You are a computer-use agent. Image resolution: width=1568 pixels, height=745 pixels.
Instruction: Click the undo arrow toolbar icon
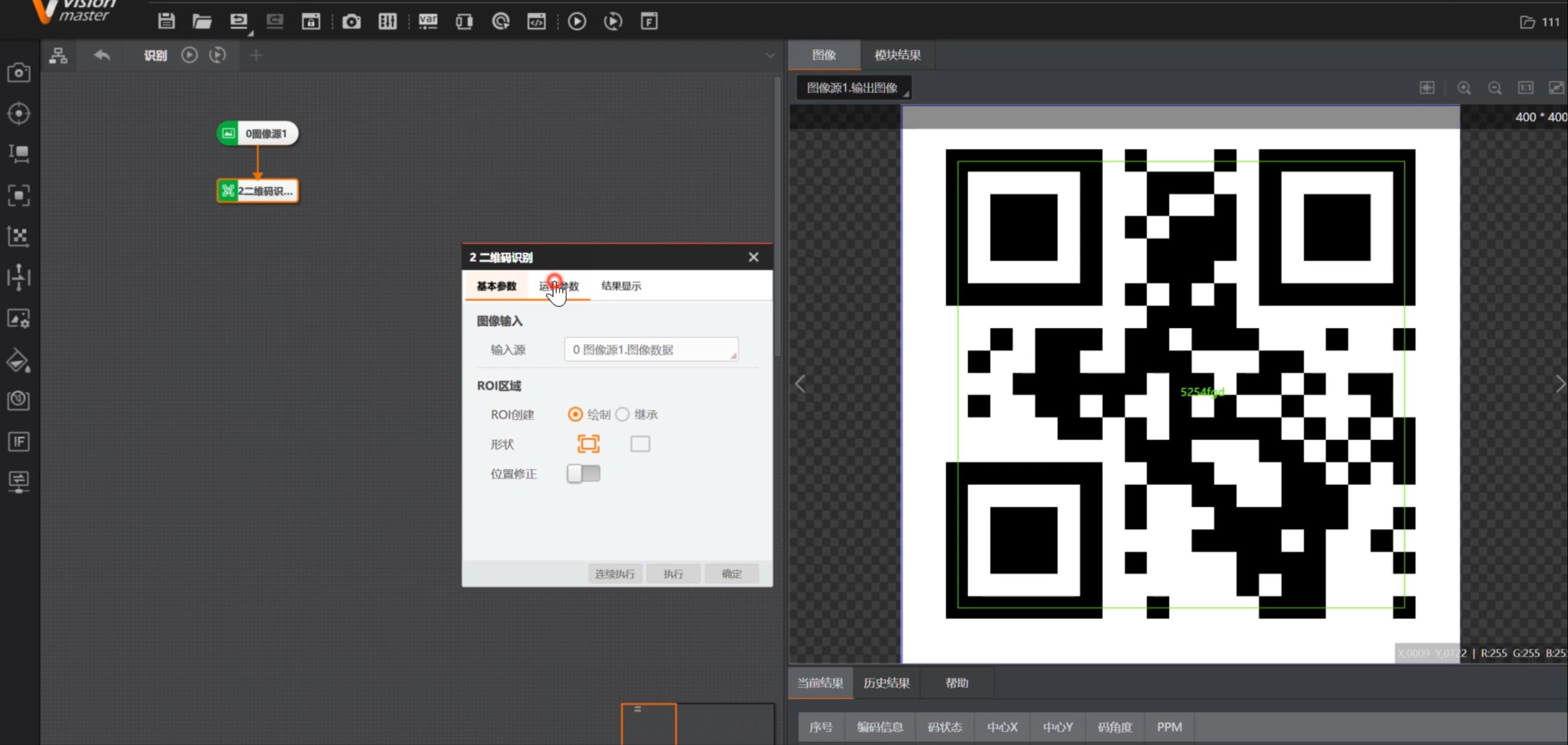tap(239, 21)
